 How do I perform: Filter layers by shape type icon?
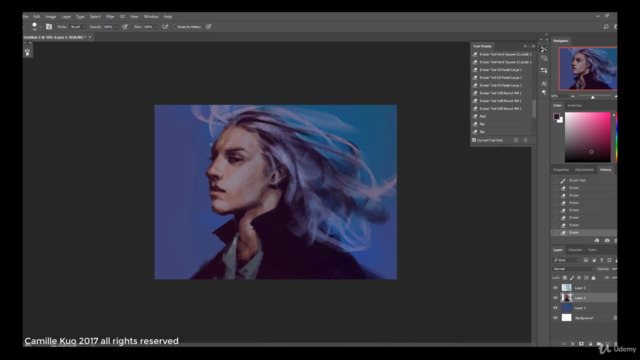[609, 260]
